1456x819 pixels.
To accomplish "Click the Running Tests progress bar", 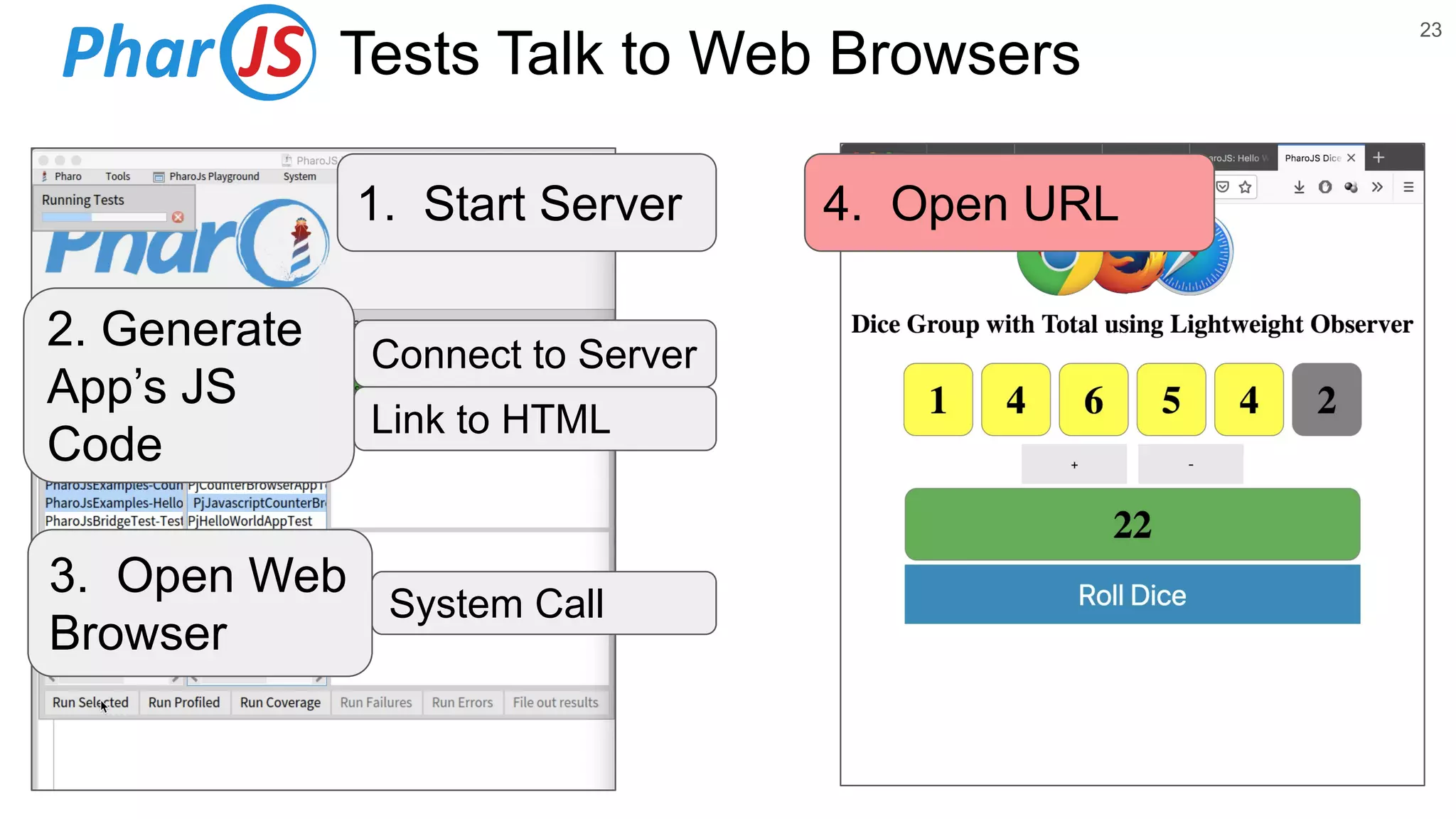I will coord(104,217).
